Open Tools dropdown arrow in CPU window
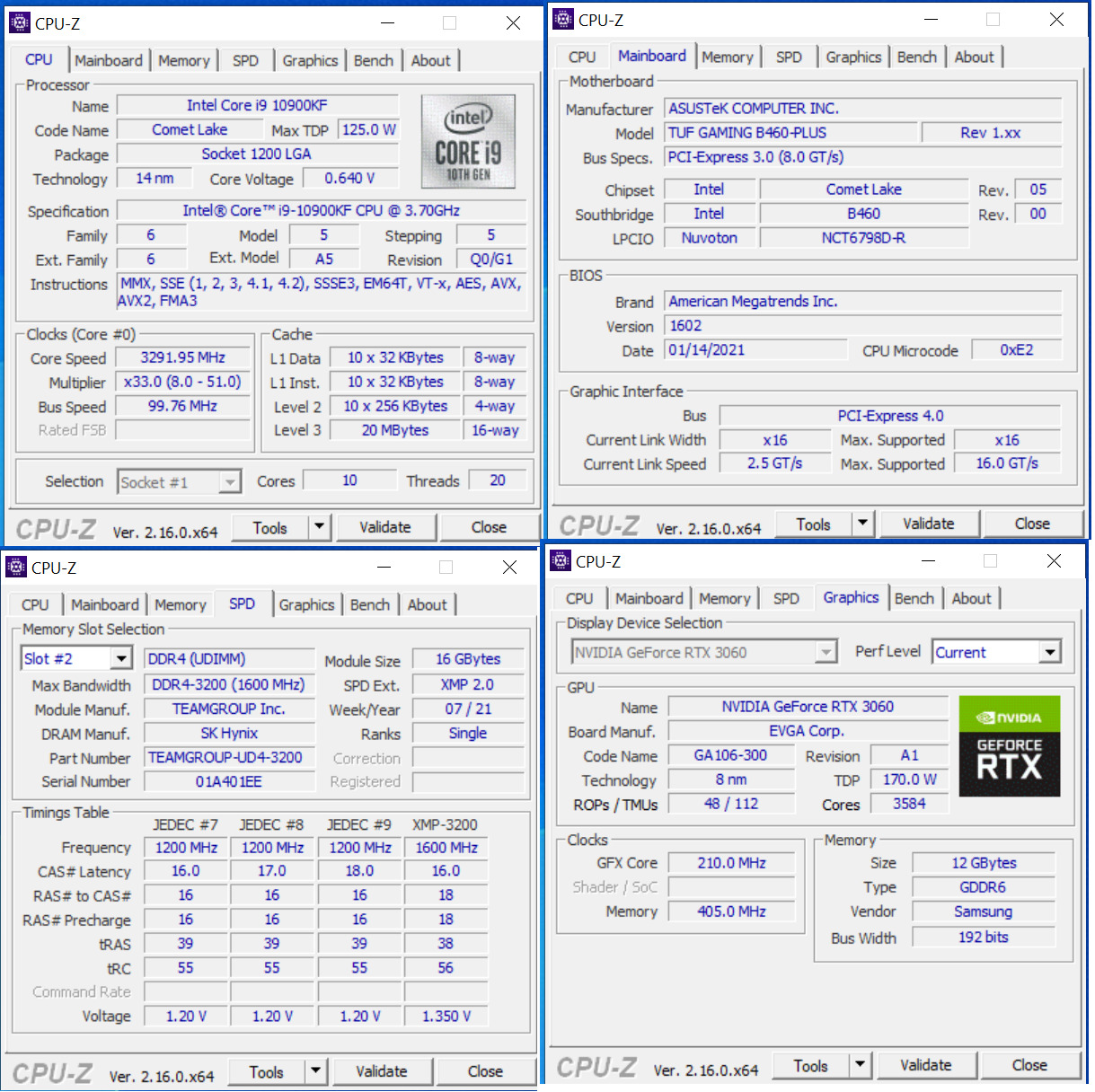The width and height of the screenshot is (1095, 1092). (x=319, y=527)
